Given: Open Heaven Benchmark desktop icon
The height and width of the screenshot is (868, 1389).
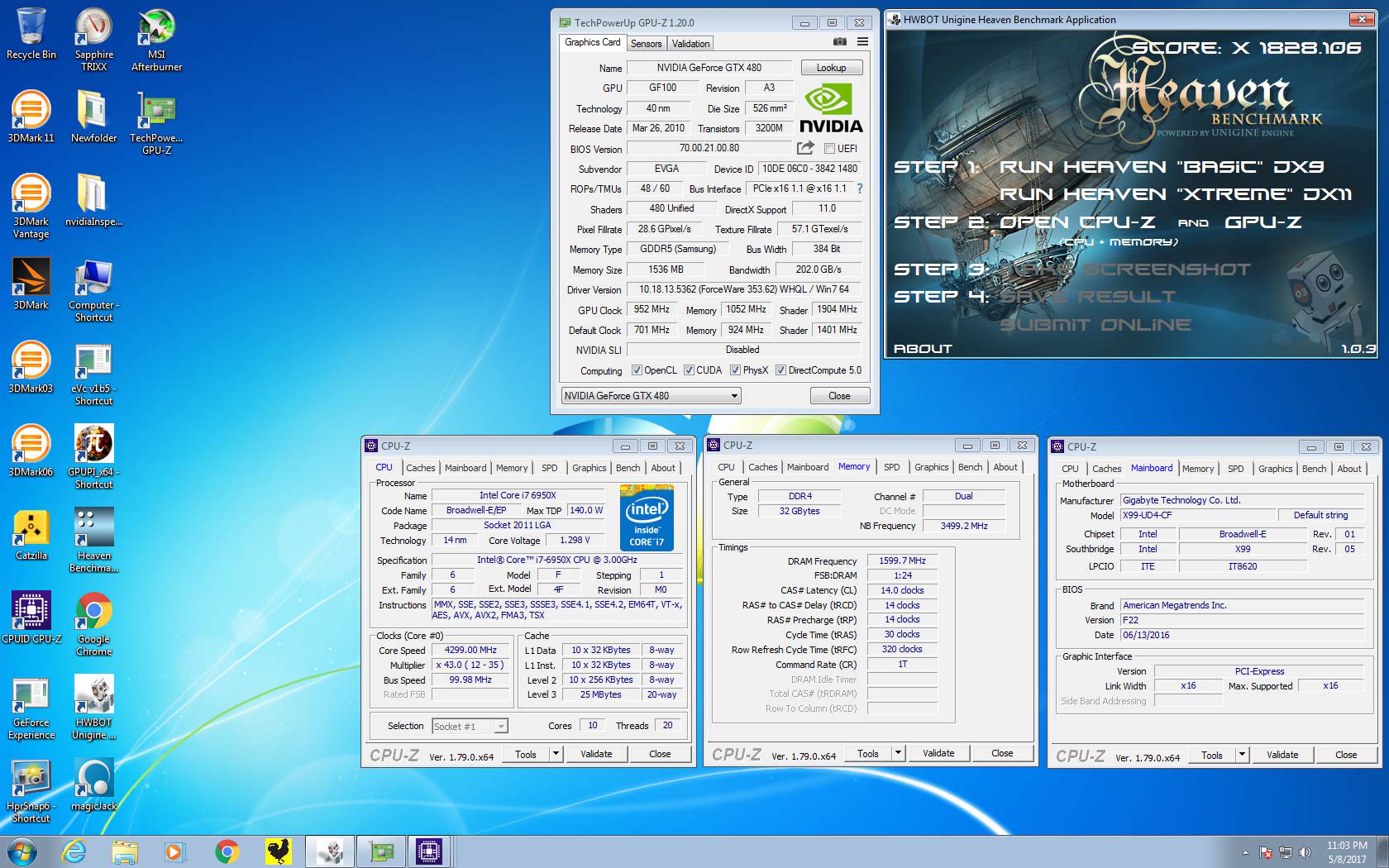Looking at the screenshot, I should click(x=93, y=540).
